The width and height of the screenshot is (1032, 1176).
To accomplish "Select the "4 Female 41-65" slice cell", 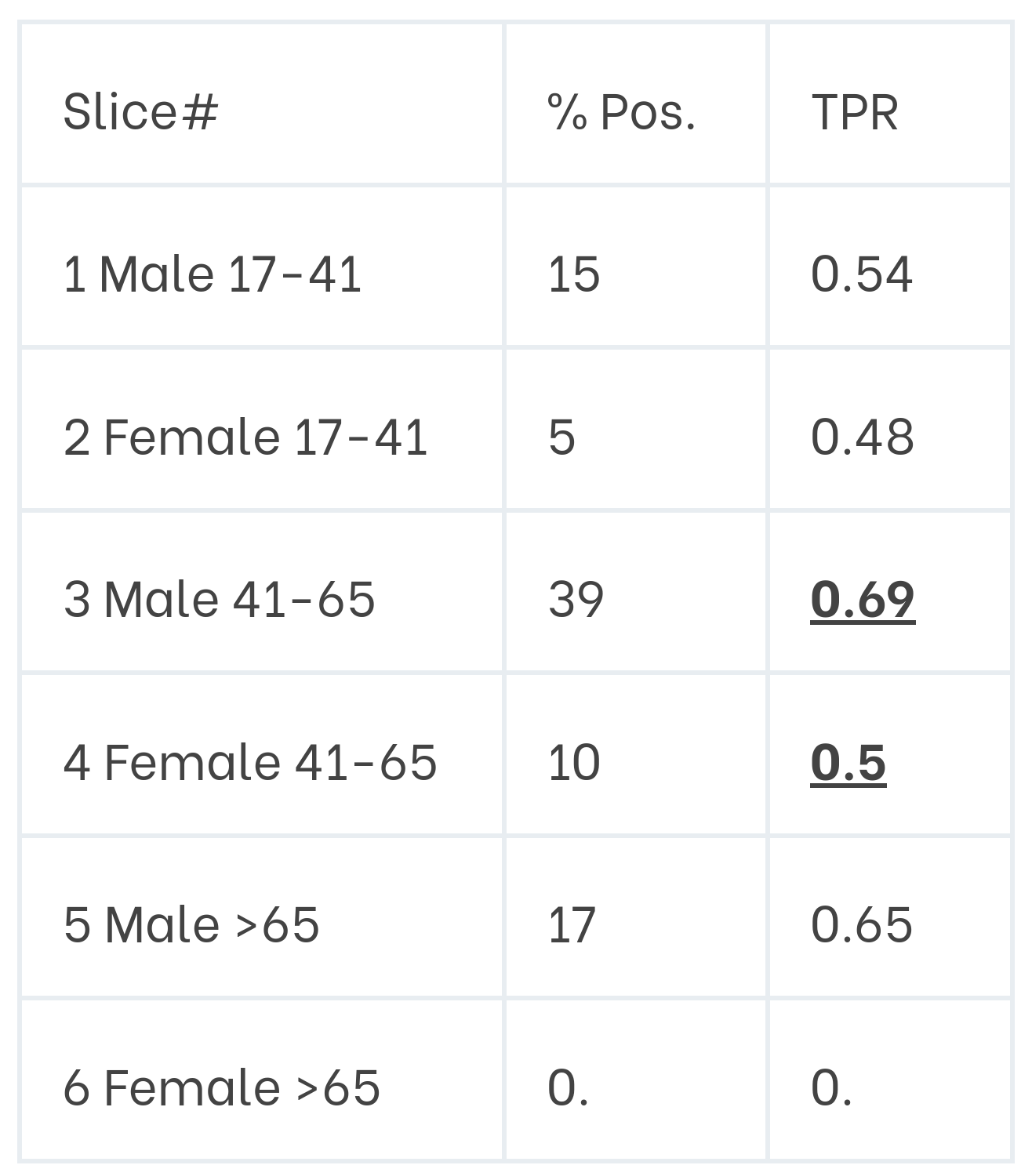I will 249,762.
